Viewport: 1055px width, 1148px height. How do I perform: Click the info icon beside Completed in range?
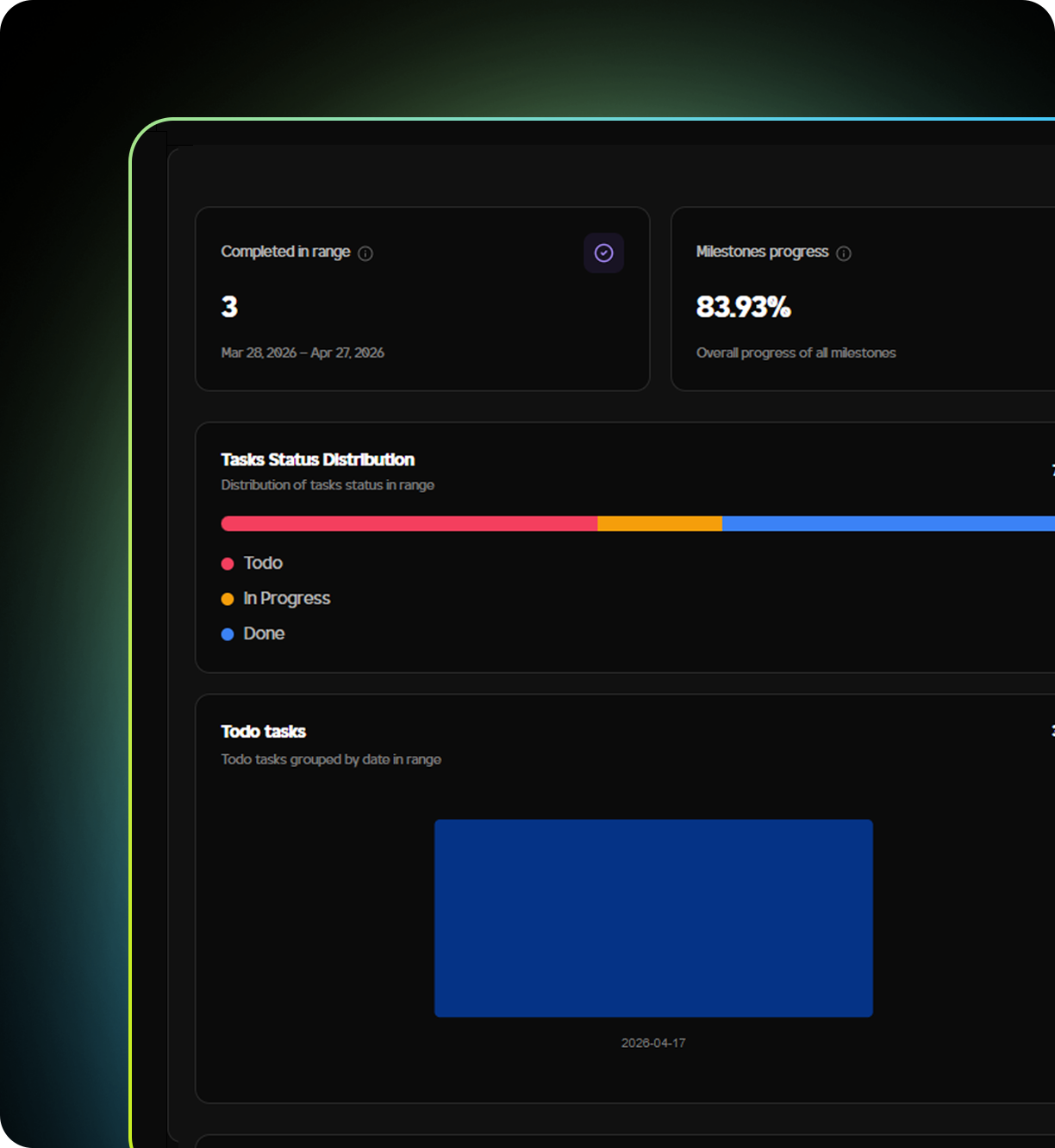click(365, 253)
